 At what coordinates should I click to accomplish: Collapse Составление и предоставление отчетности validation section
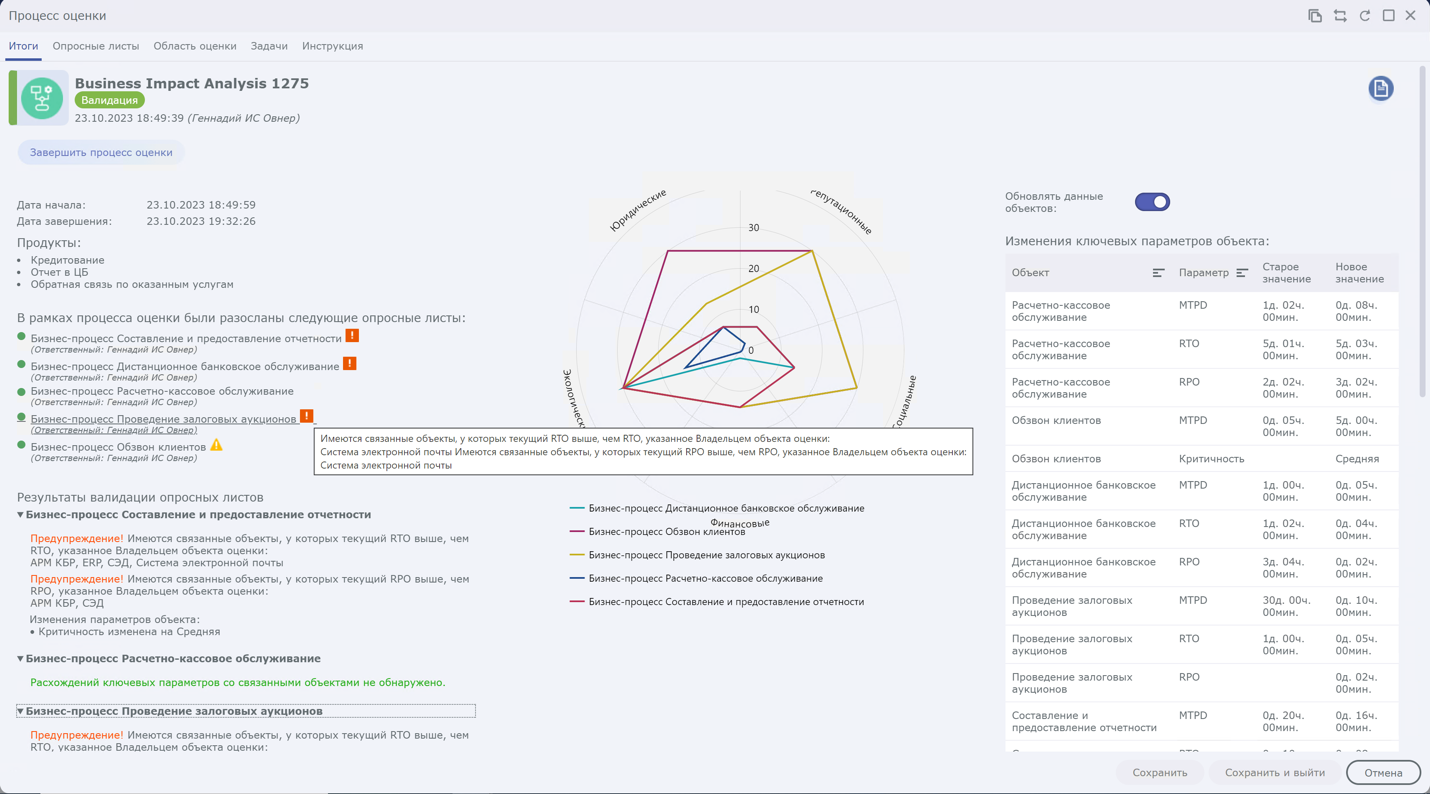pos(20,515)
